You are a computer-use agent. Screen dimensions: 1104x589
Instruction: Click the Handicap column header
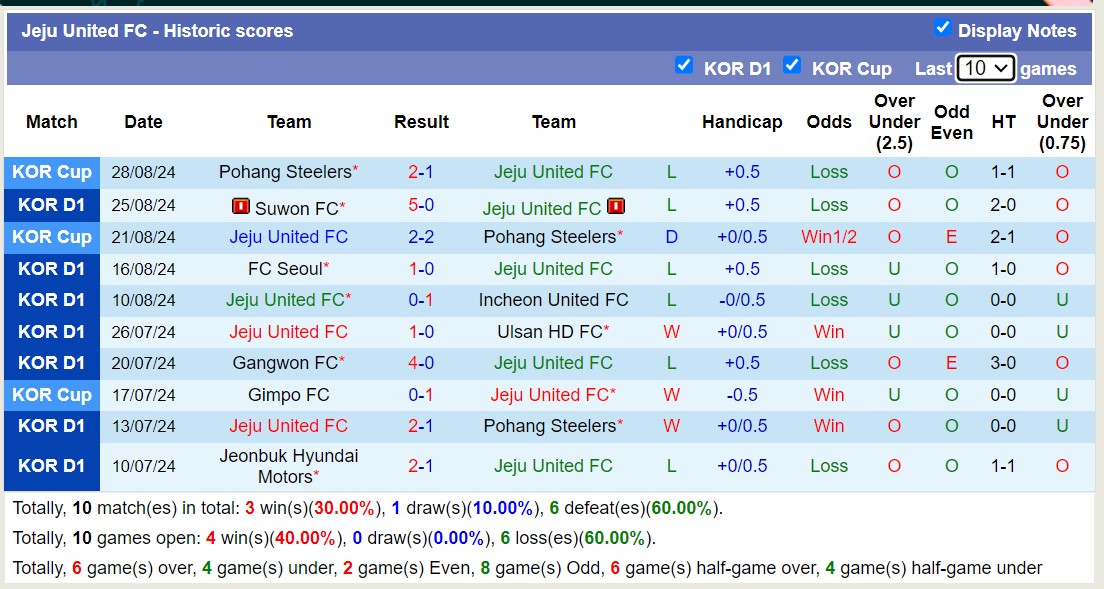(742, 122)
